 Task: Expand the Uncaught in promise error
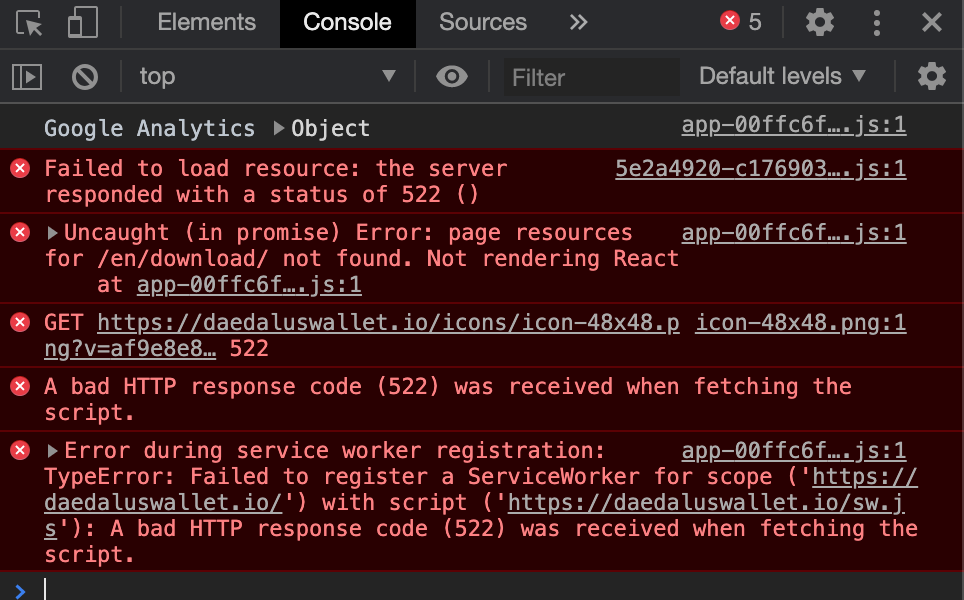(53, 233)
